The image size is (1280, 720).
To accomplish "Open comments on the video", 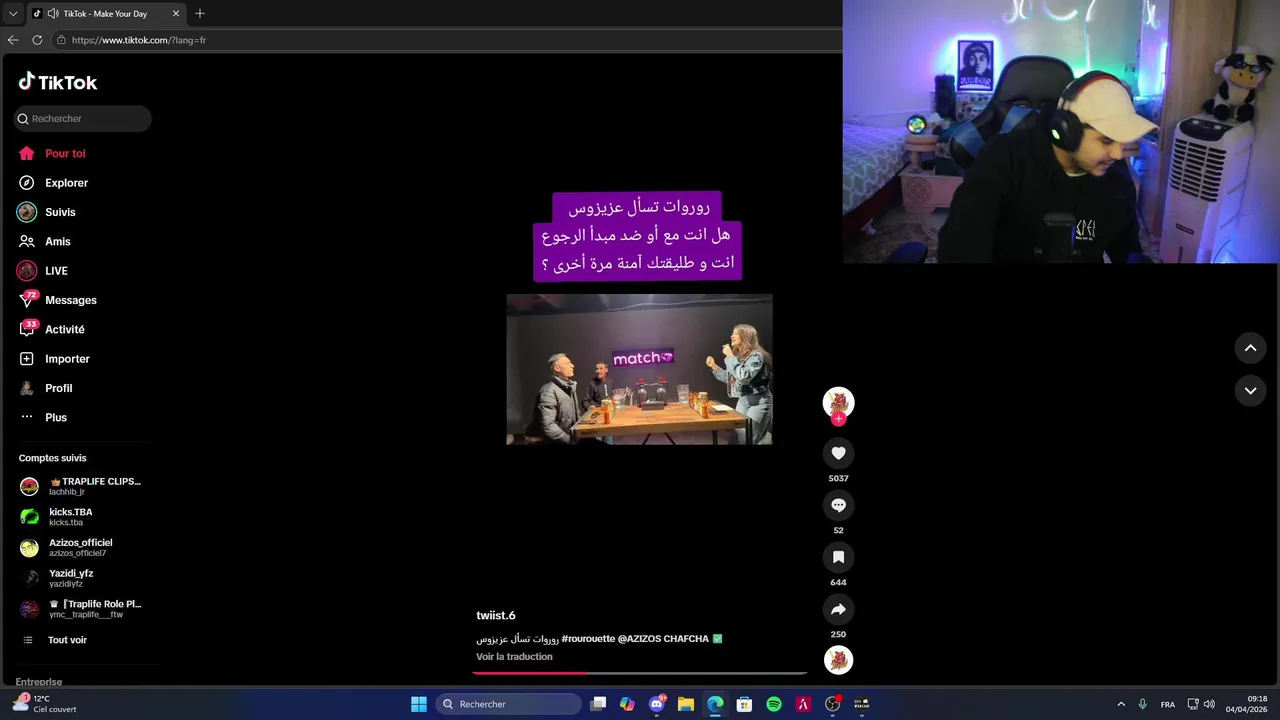I will tap(838, 505).
